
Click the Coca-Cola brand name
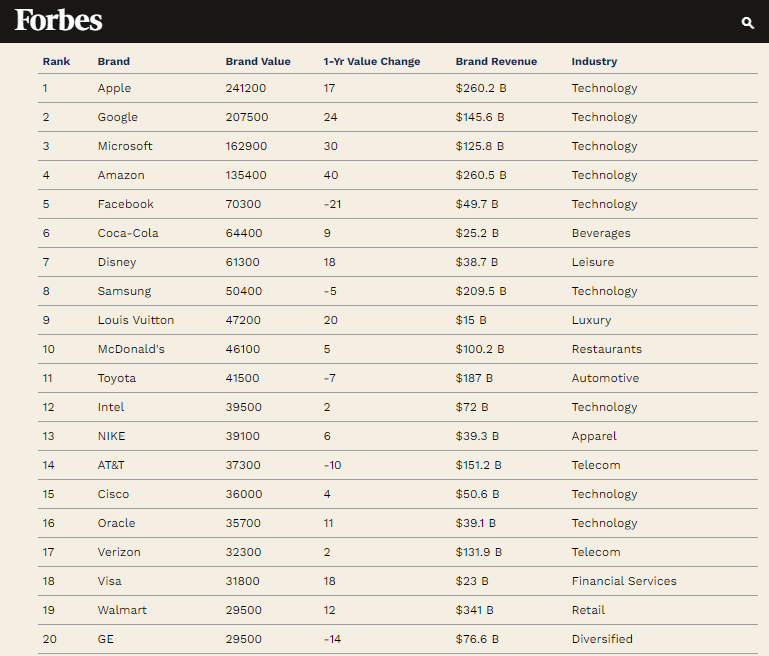pos(128,233)
